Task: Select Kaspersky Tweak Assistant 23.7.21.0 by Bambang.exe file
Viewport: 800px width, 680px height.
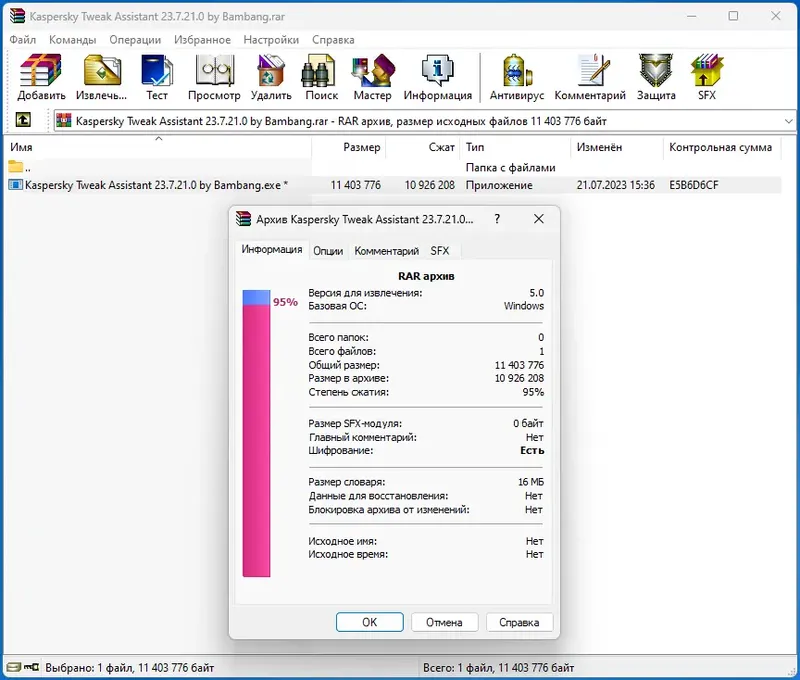Action: (156, 185)
